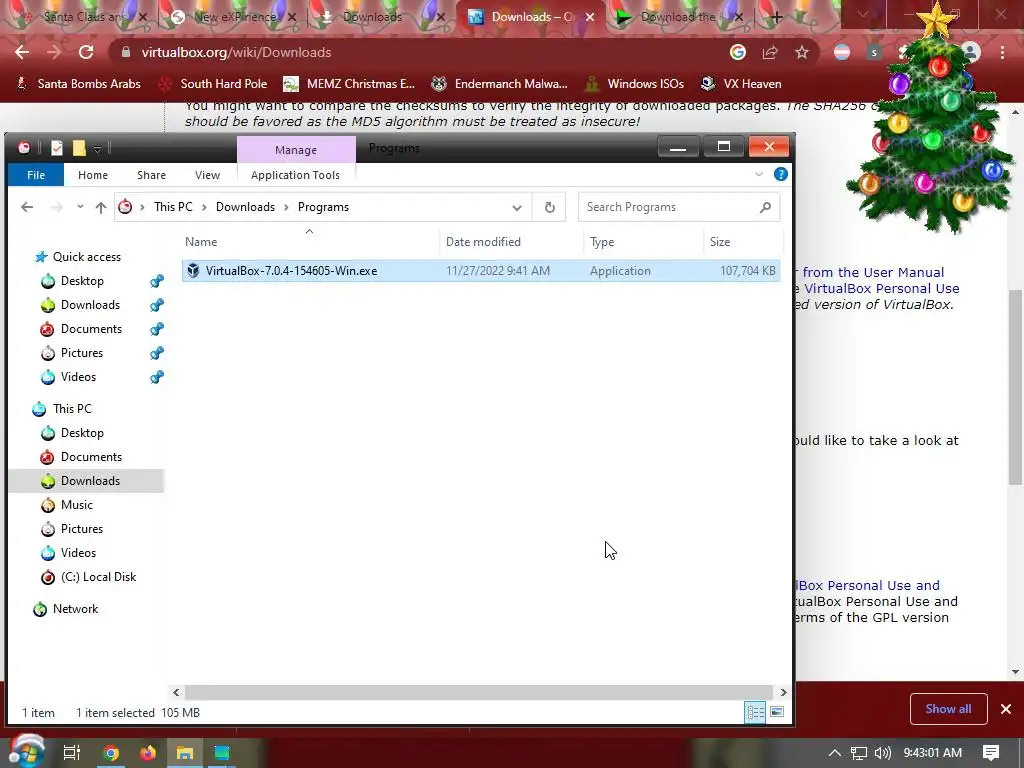Open Chrome three-dot menu
The image size is (1024, 768).
point(1002,52)
